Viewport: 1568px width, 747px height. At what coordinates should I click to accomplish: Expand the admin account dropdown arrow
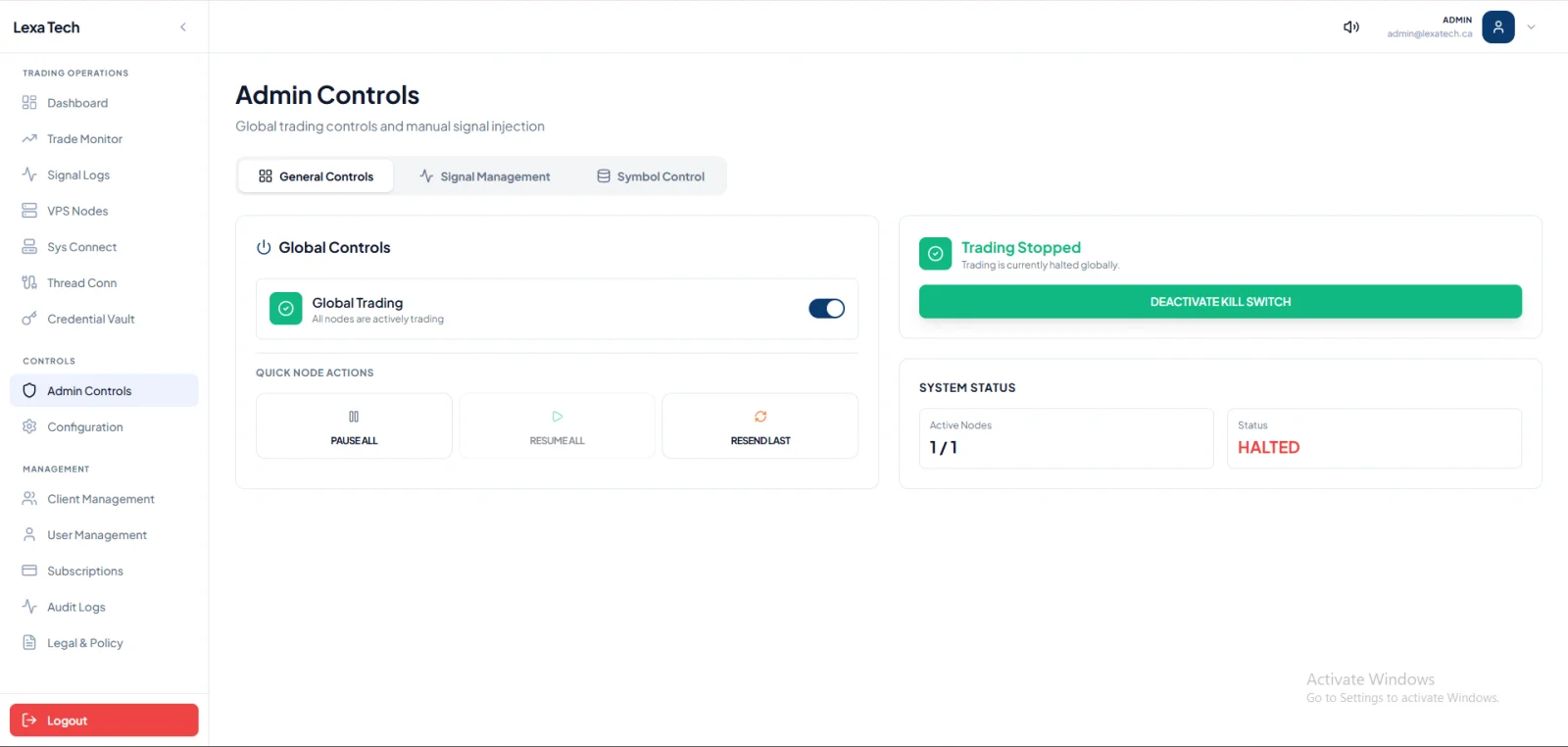(x=1532, y=27)
